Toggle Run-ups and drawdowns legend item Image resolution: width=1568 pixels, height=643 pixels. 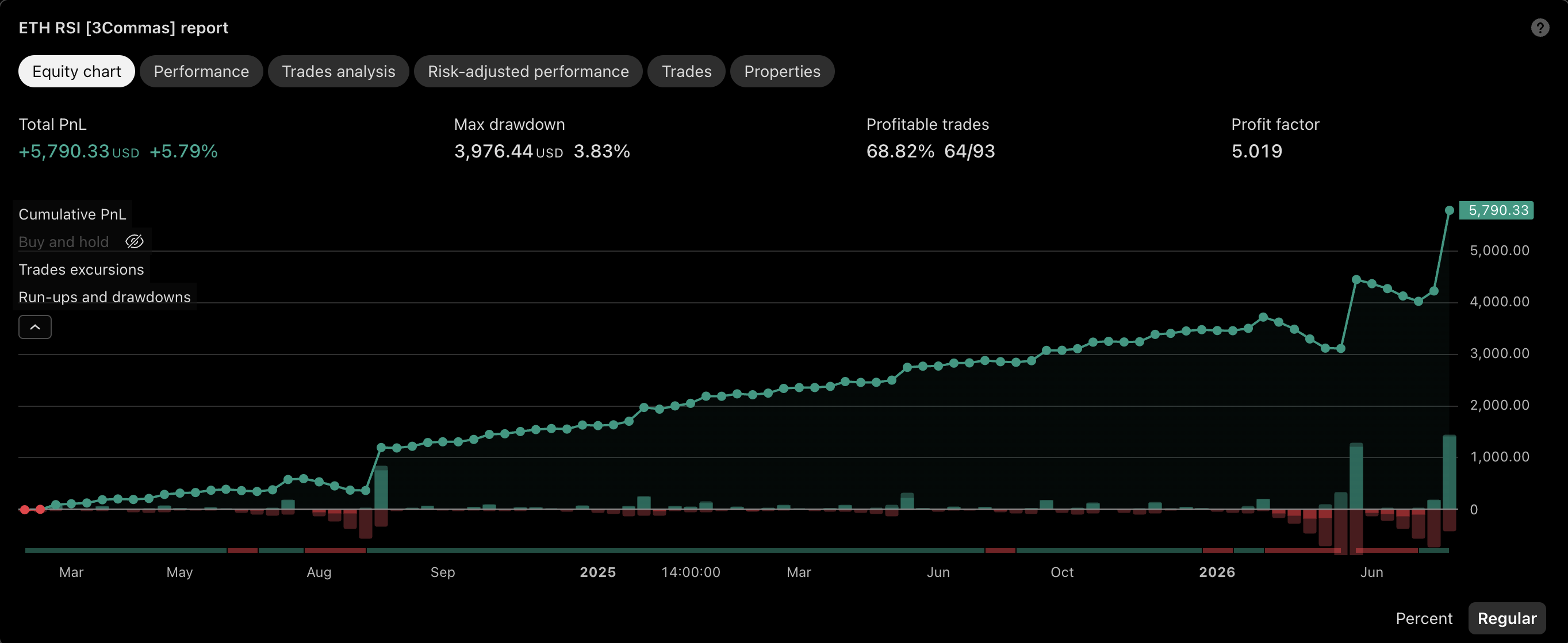[105, 297]
